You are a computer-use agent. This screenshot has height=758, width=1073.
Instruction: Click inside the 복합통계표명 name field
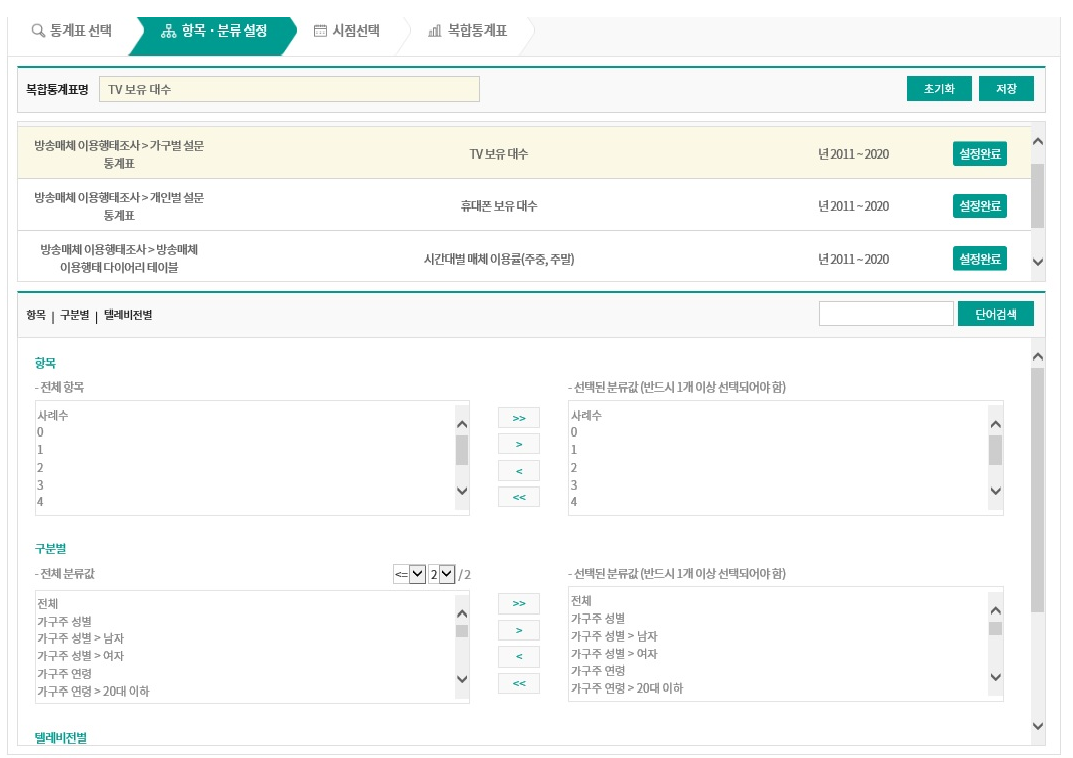coord(290,89)
